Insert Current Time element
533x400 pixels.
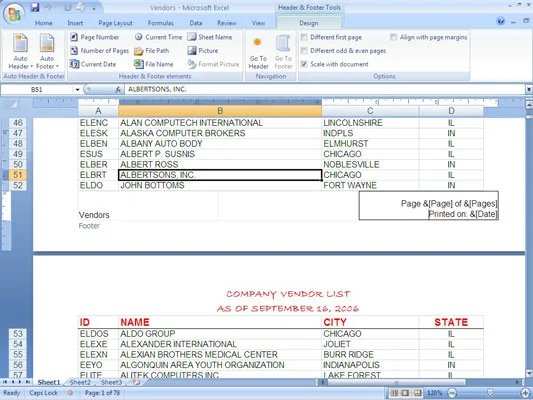(158, 37)
